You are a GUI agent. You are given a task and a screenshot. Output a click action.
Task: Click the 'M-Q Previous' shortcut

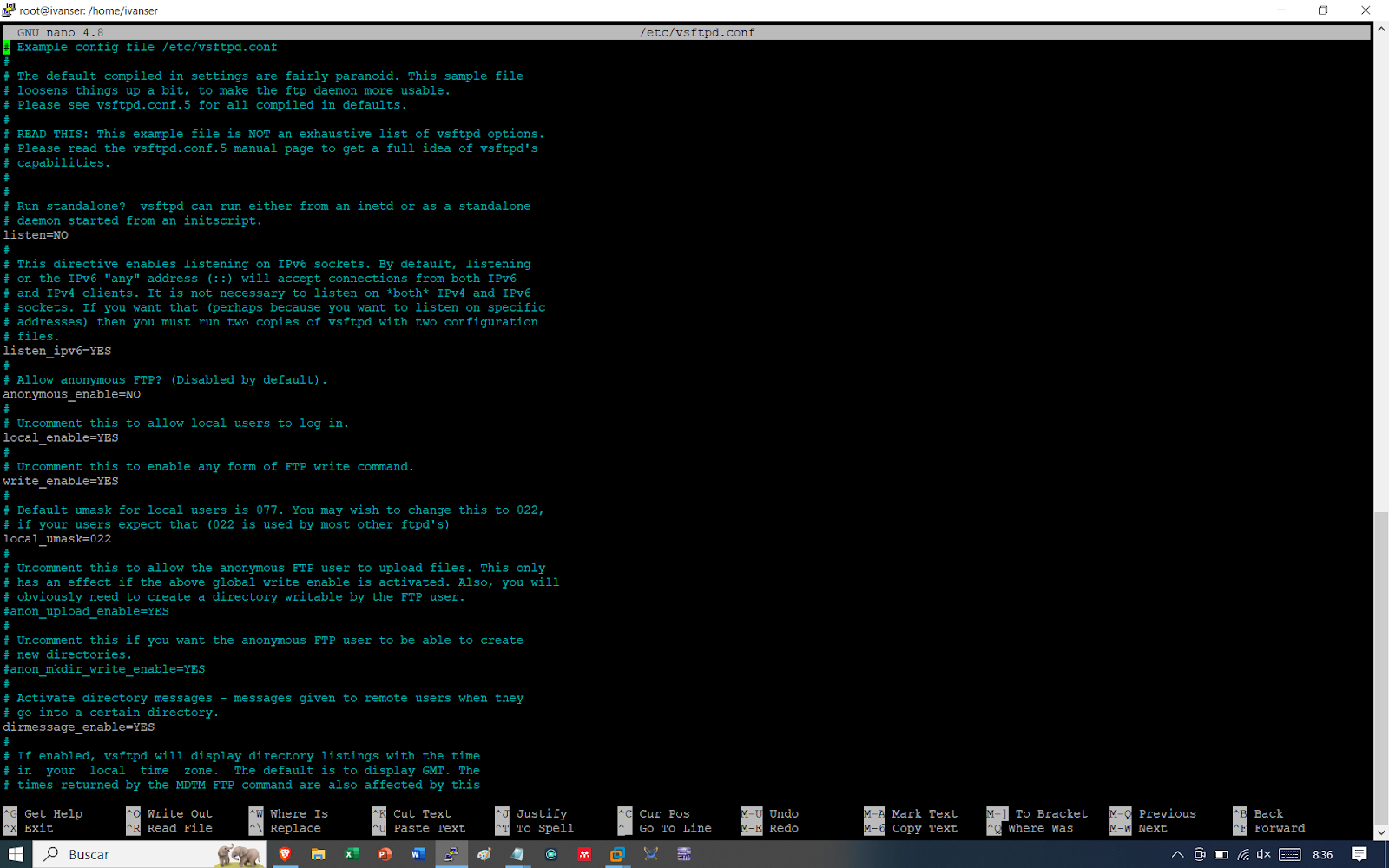(1153, 814)
